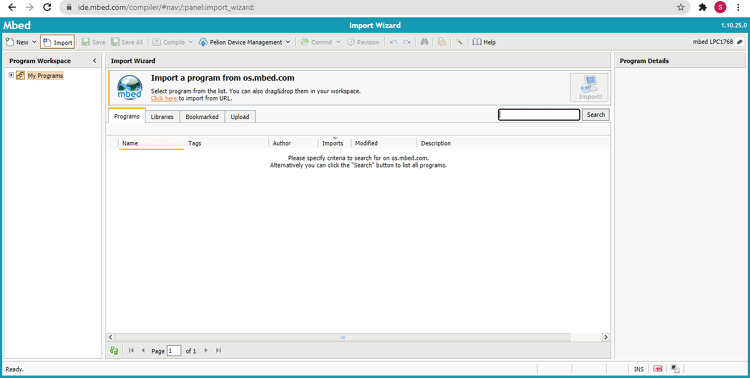Click the horizontal scrollbar thumb
750x378 pixels.
342,337
